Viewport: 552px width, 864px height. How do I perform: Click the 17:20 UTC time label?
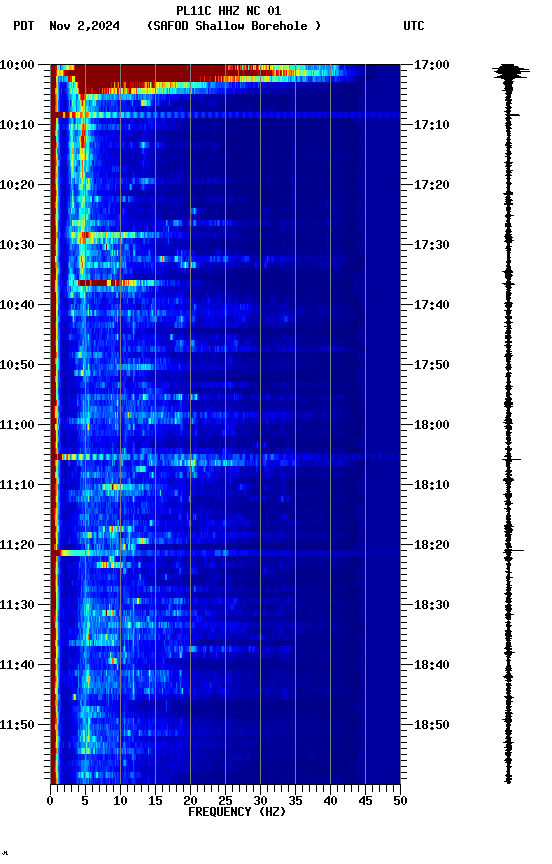pyautogui.click(x=432, y=185)
